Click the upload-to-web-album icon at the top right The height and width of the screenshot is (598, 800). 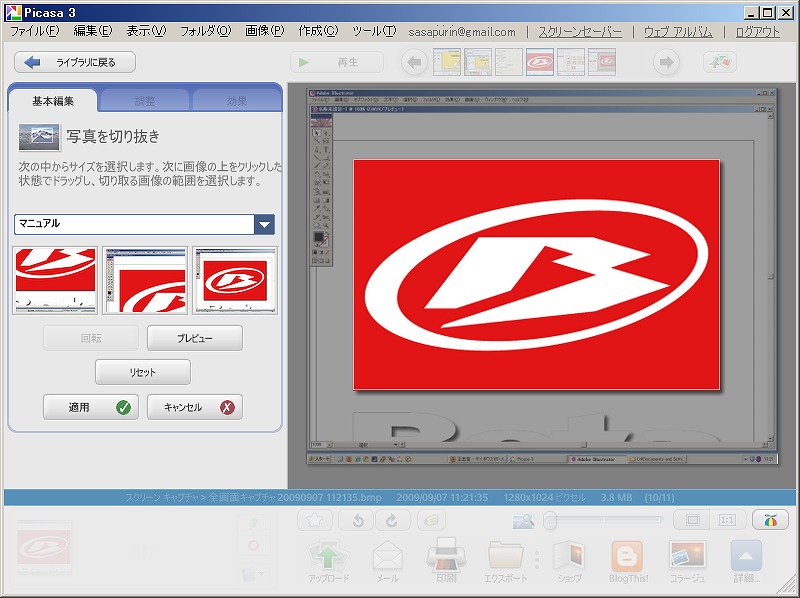[720, 62]
